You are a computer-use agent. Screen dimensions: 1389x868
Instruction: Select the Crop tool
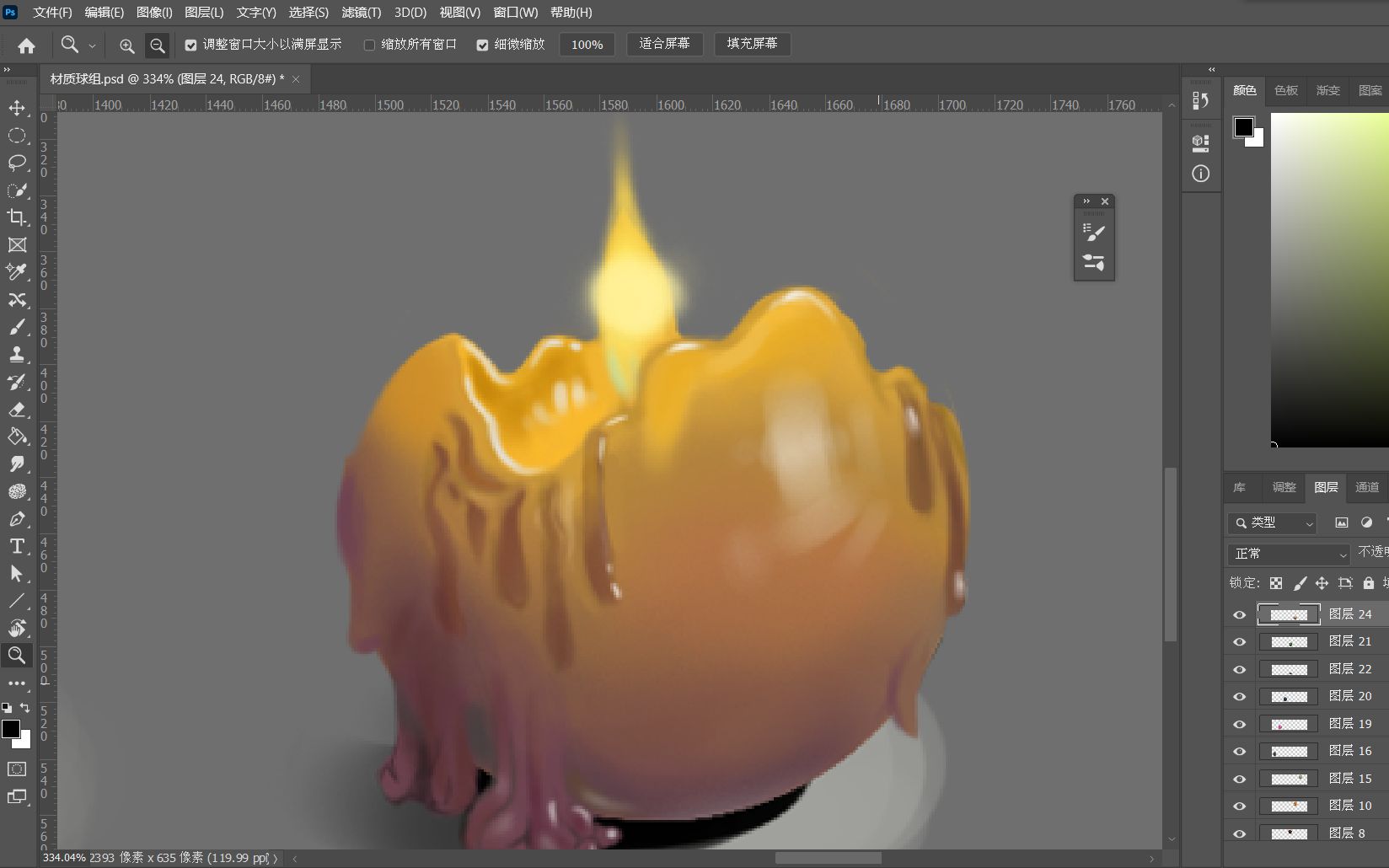tap(17, 217)
